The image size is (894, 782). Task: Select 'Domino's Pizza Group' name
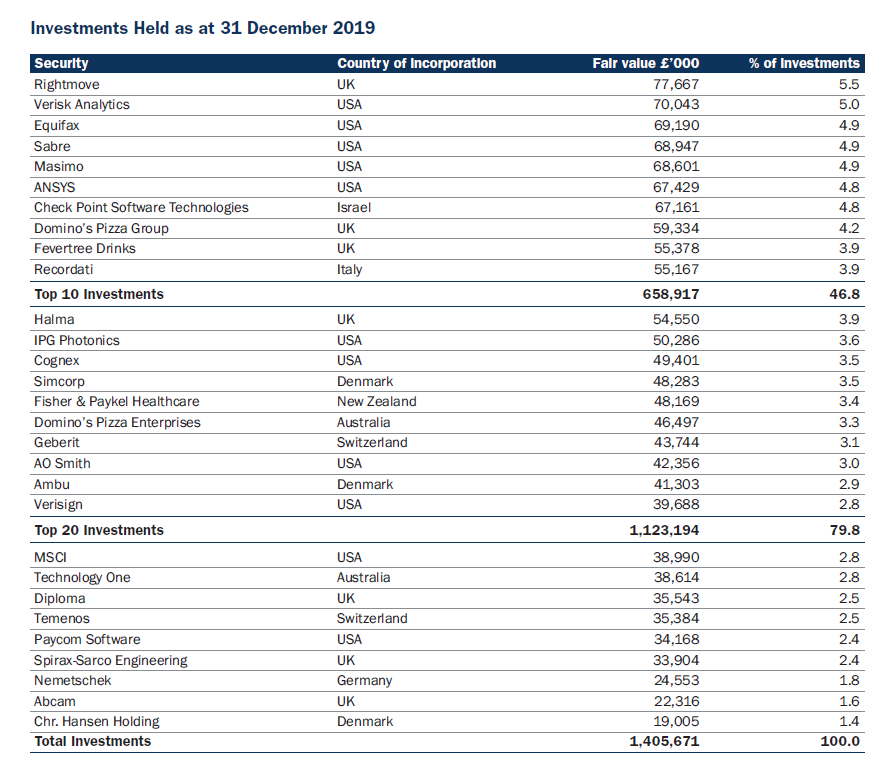point(101,228)
